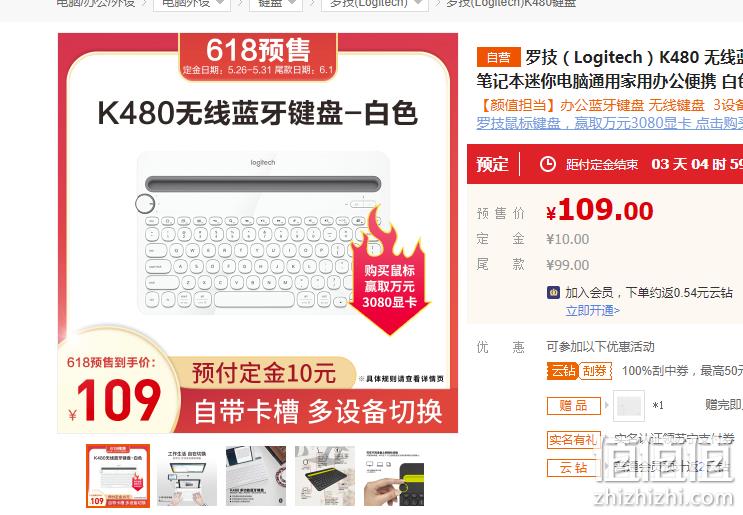Click the orange 云钻 coupon tag
Screen dimensions: 743x515
(562, 370)
